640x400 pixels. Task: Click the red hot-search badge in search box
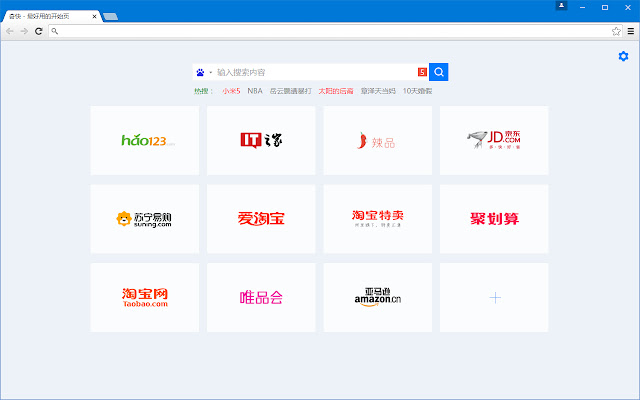pos(422,72)
